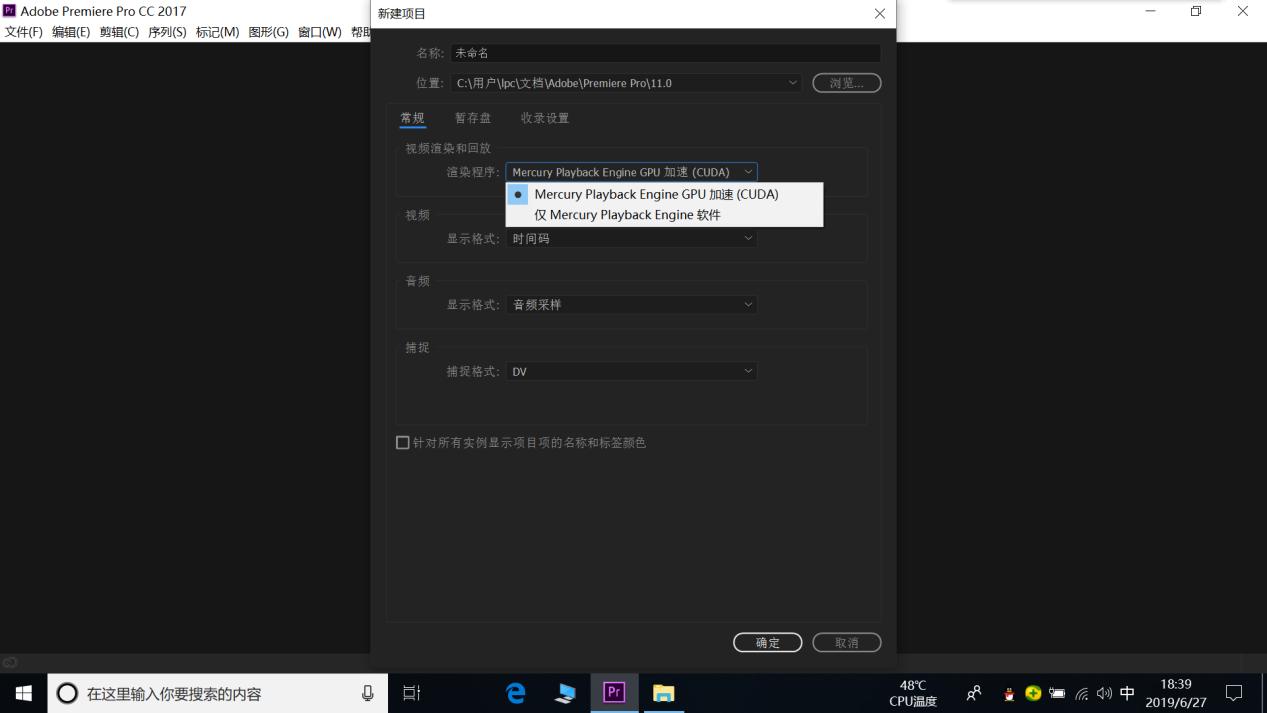This screenshot has width=1267, height=713.
Task: Open the 文件(F) menu
Action: [x=22, y=31]
